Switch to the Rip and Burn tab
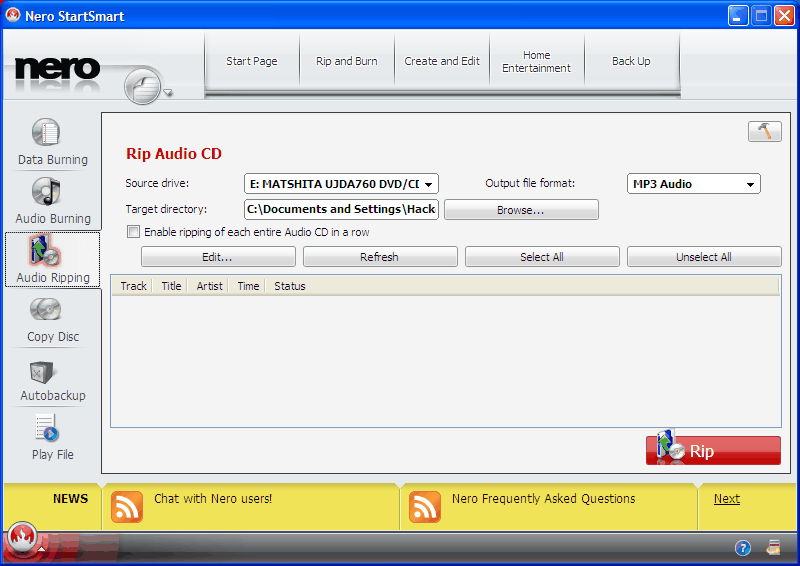 pos(346,61)
